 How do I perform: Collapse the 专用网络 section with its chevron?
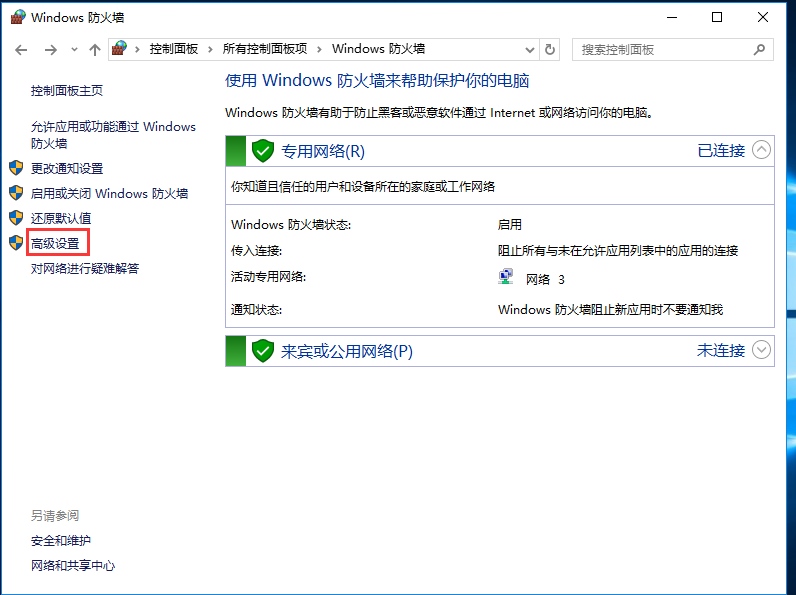tap(761, 150)
